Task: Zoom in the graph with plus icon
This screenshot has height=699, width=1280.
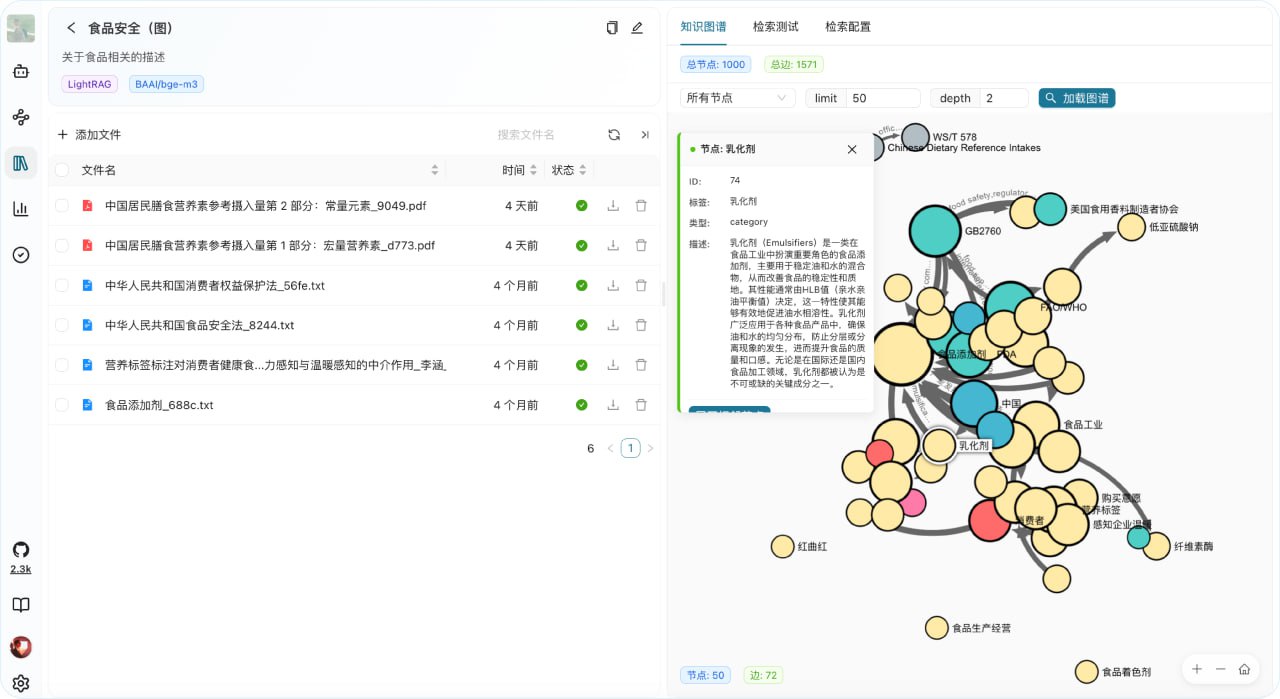Action: (x=1197, y=669)
